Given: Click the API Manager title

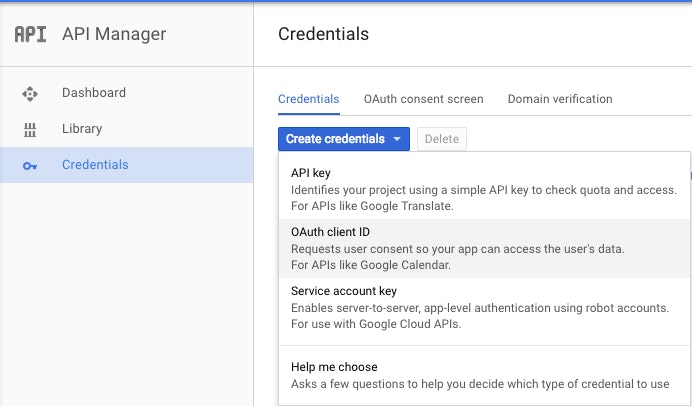Looking at the screenshot, I should click(x=114, y=34).
